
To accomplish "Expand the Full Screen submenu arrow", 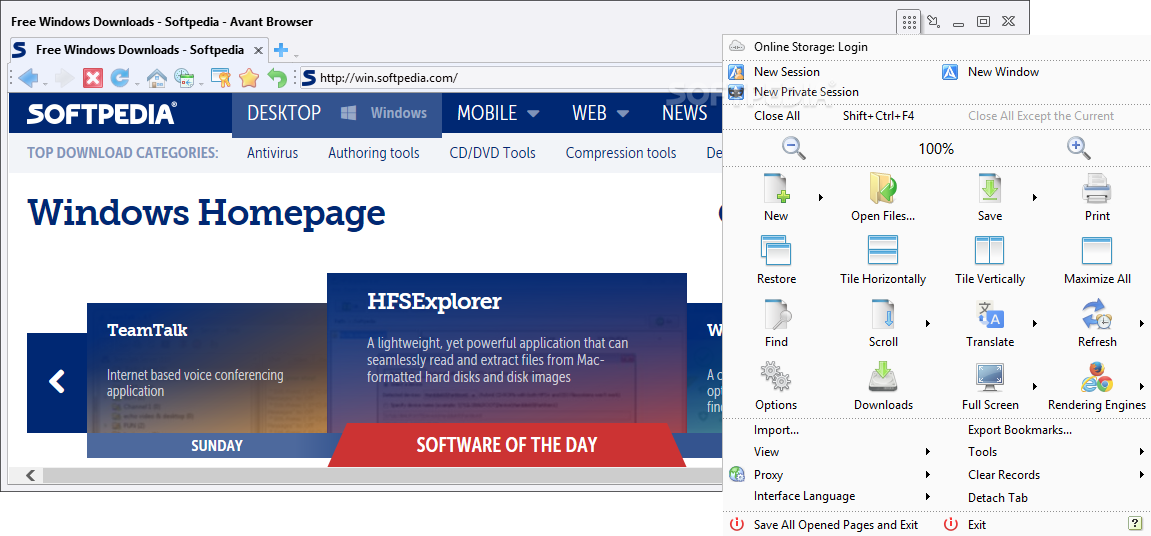I will (1035, 386).
